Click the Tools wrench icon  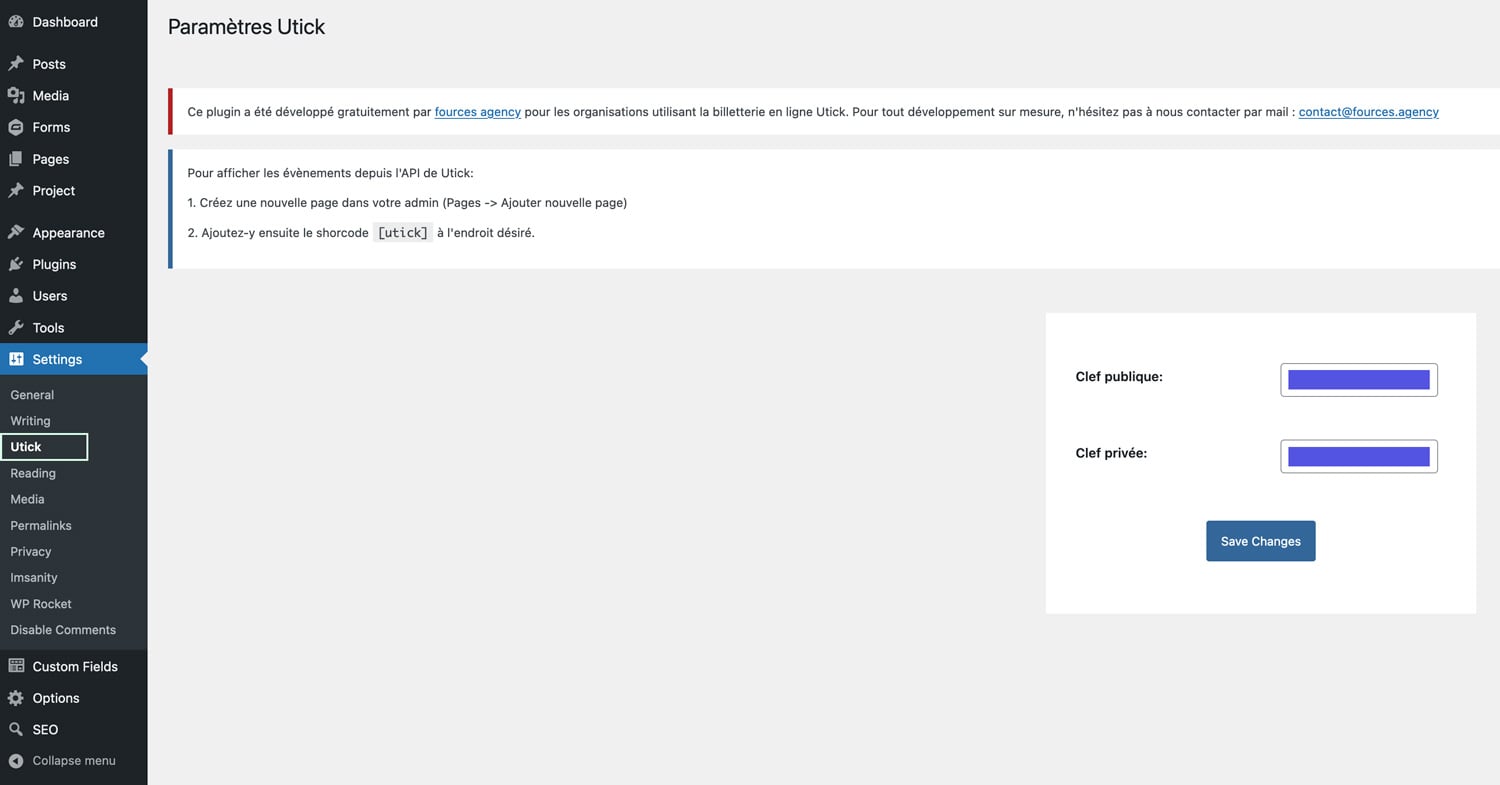16,327
